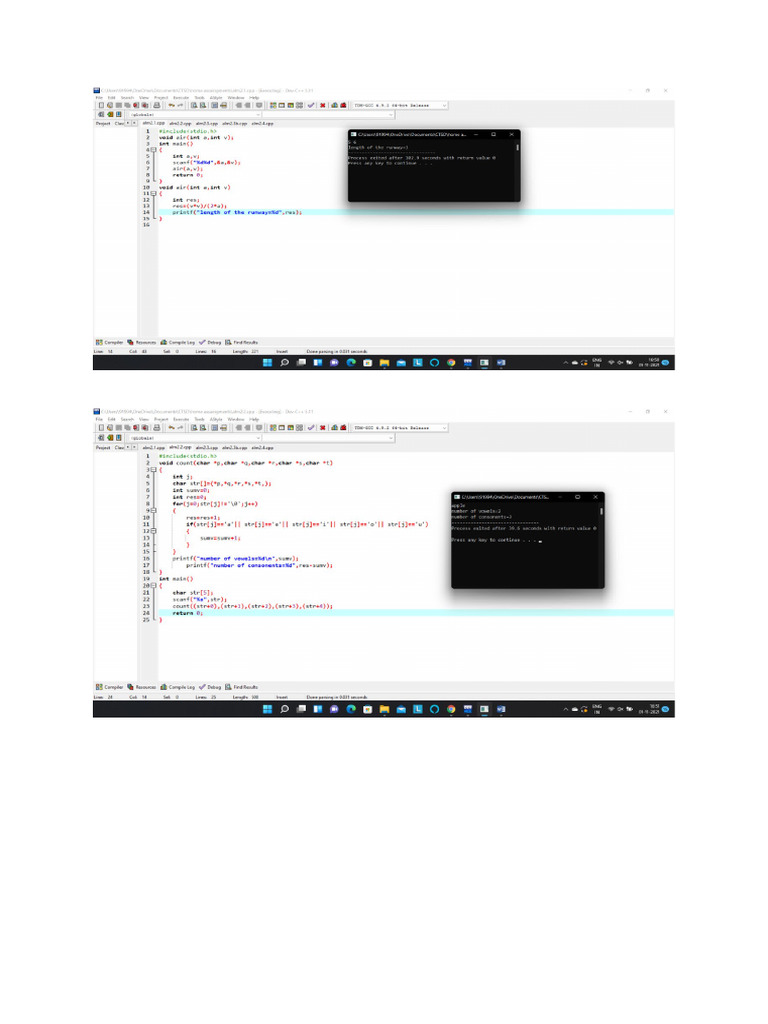768x1024 pixels.
Task: Collapse code fold at line 3 in alm2.2.cpp editor
Action: pos(153,470)
